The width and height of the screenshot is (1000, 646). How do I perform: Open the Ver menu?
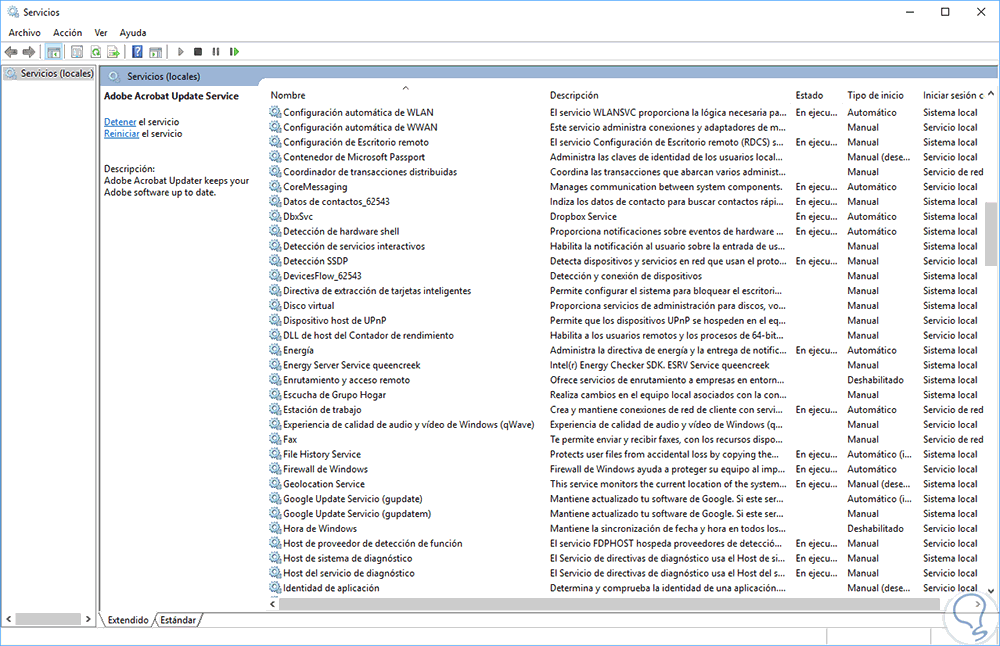click(101, 33)
